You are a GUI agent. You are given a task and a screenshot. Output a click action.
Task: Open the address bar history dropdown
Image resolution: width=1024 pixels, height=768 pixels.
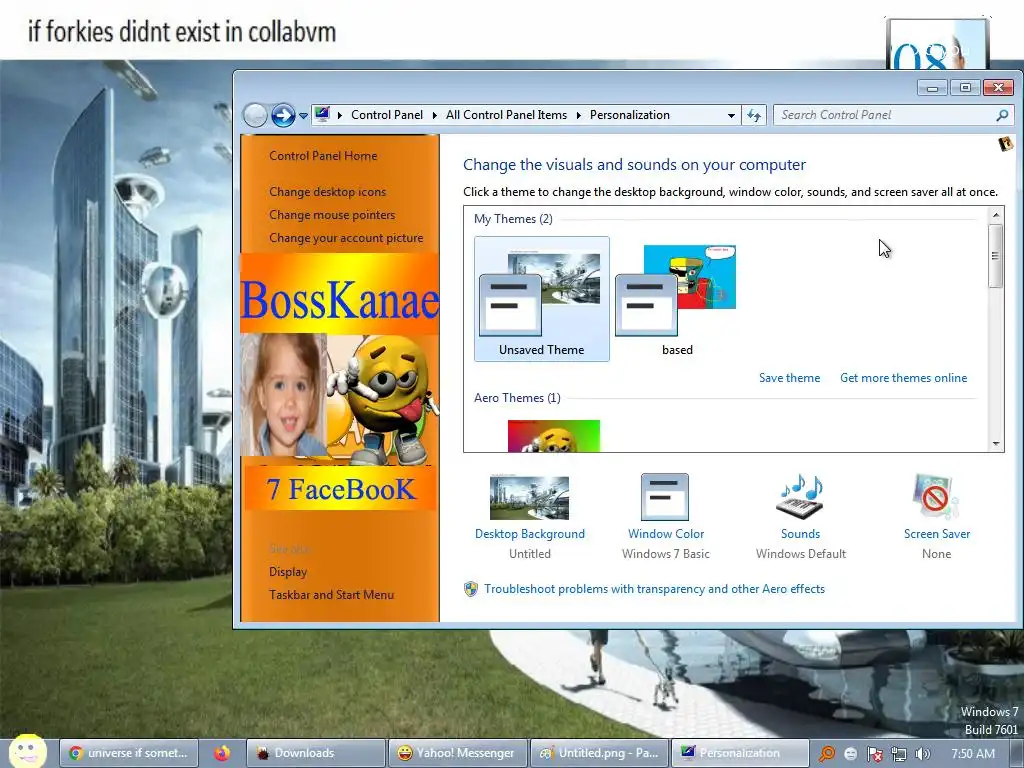click(731, 116)
